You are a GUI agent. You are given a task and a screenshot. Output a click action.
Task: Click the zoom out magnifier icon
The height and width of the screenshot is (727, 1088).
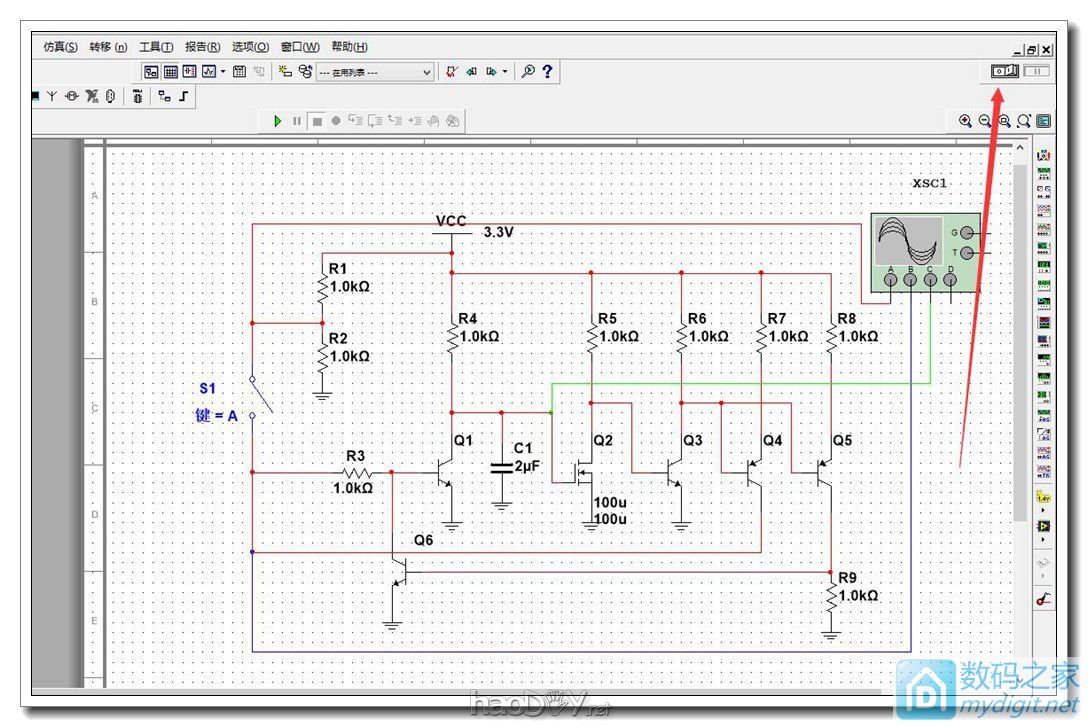[x=985, y=121]
